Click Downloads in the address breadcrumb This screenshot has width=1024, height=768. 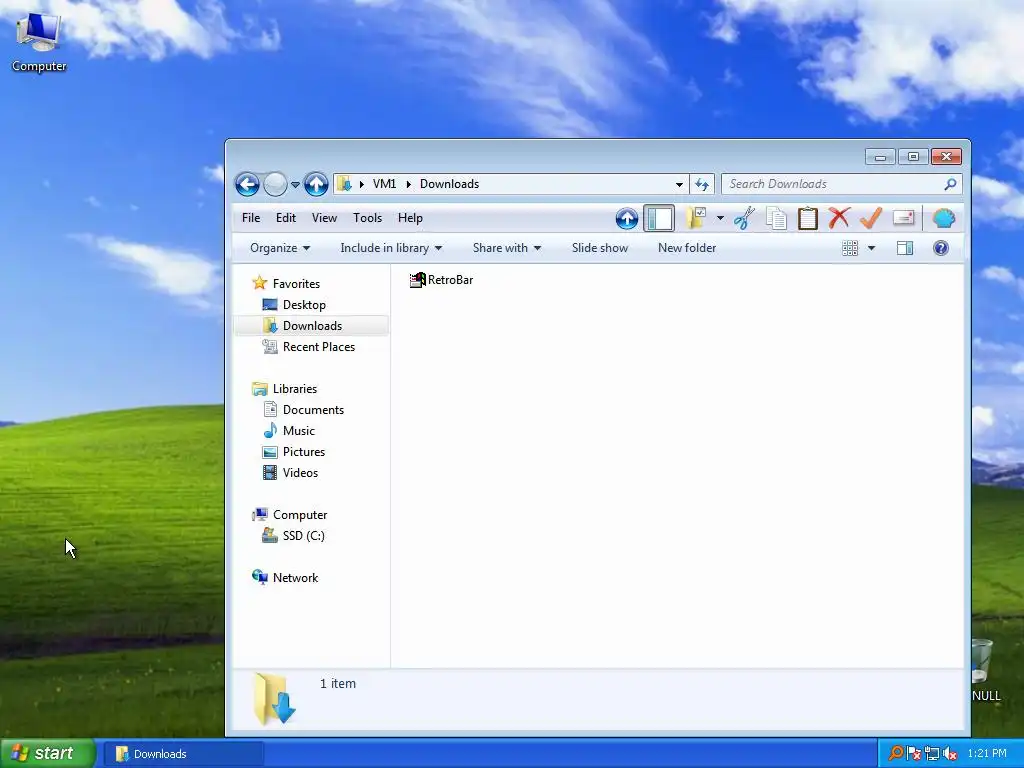(x=449, y=184)
